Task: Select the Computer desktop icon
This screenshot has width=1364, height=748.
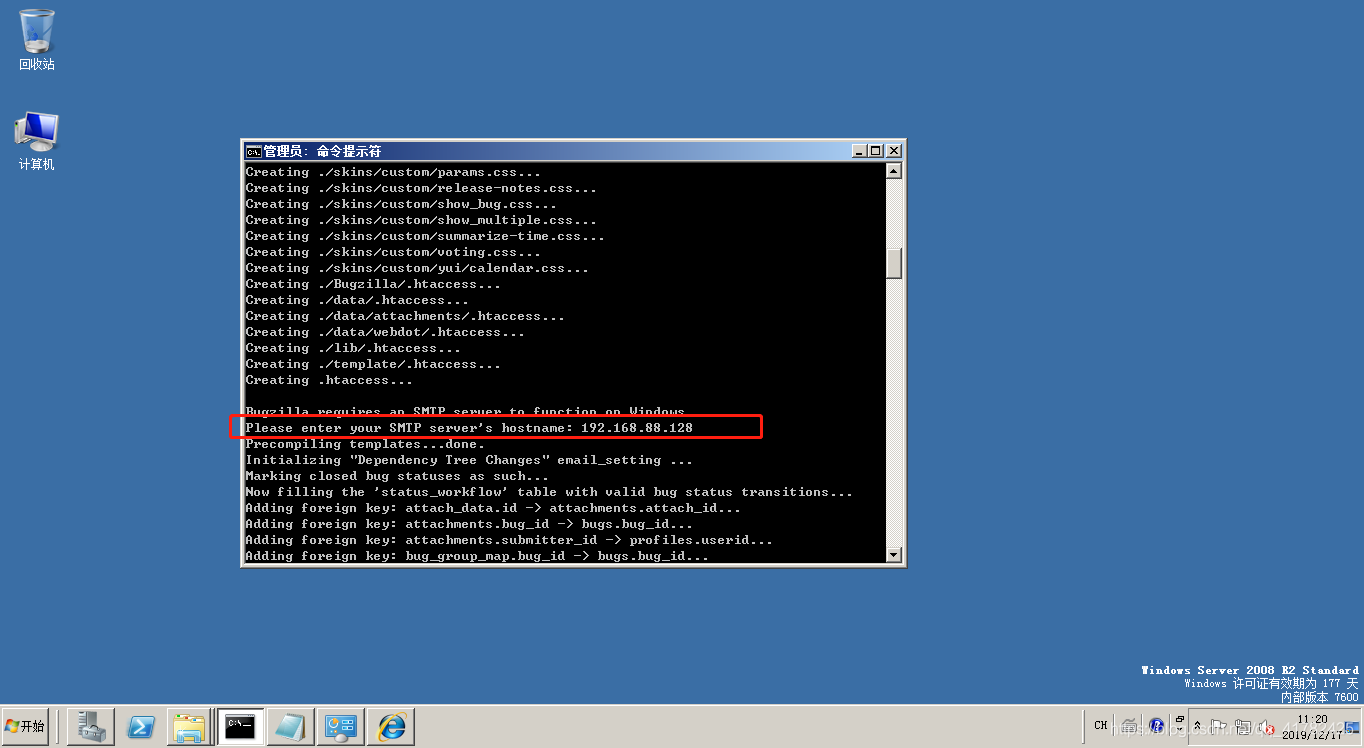Action: pyautogui.click(x=36, y=140)
